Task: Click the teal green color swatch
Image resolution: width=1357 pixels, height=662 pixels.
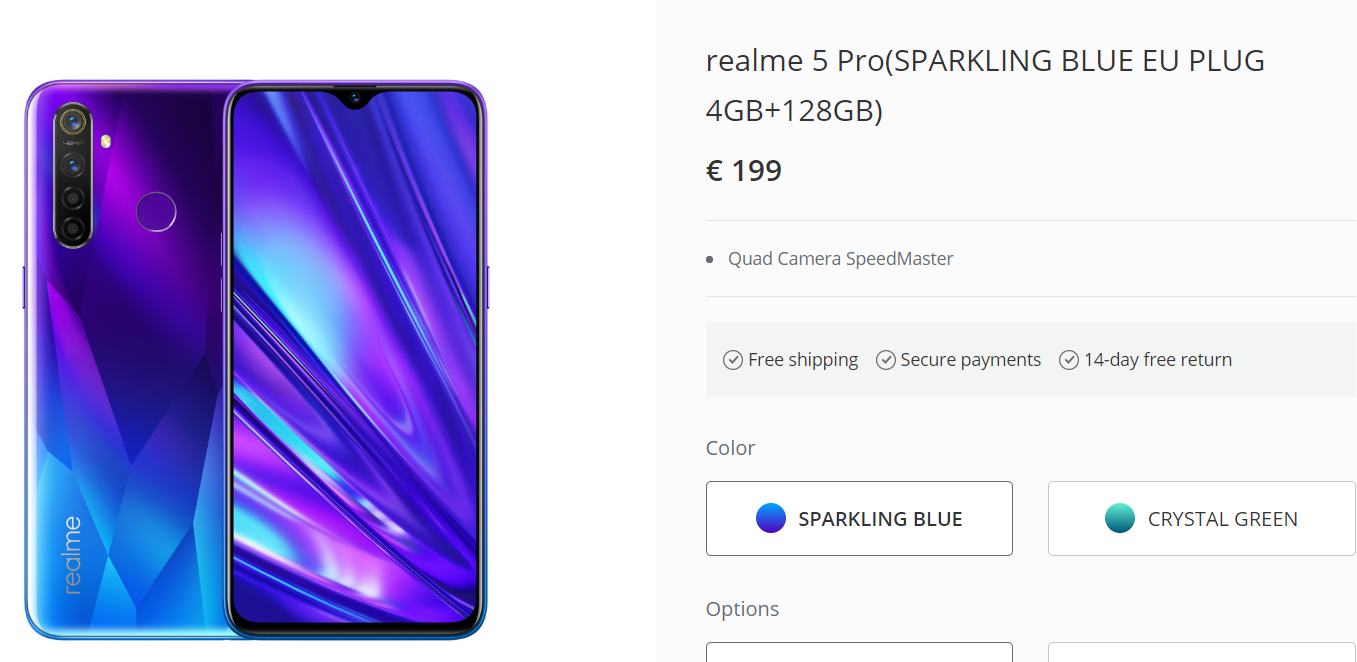Action: [x=1120, y=518]
